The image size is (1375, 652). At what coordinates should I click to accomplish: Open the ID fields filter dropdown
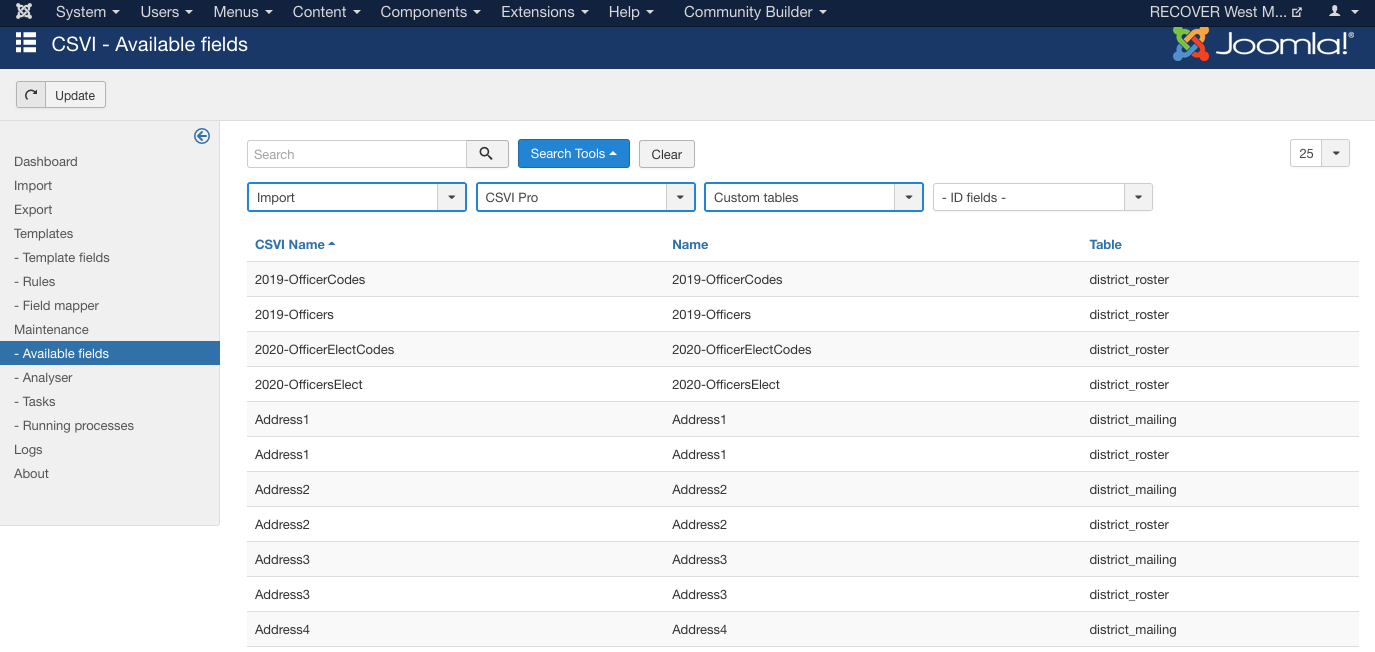[1042, 198]
